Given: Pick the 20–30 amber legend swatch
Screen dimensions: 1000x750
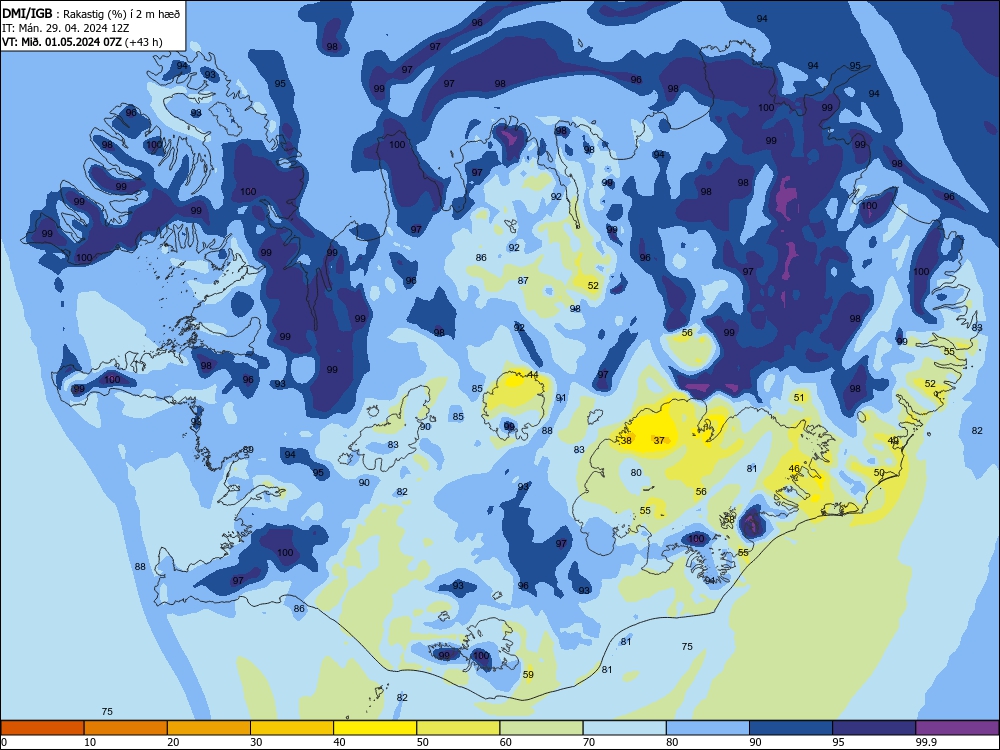Looking at the screenshot, I should (209, 728).
